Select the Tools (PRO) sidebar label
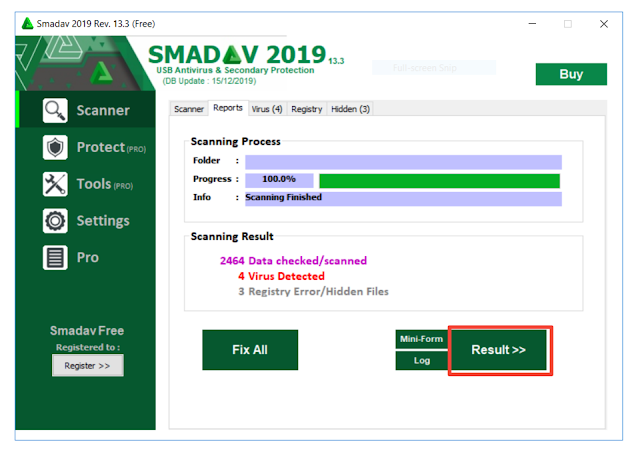The width and height of the screenshot is (640, 454). (x=105, y=184)
